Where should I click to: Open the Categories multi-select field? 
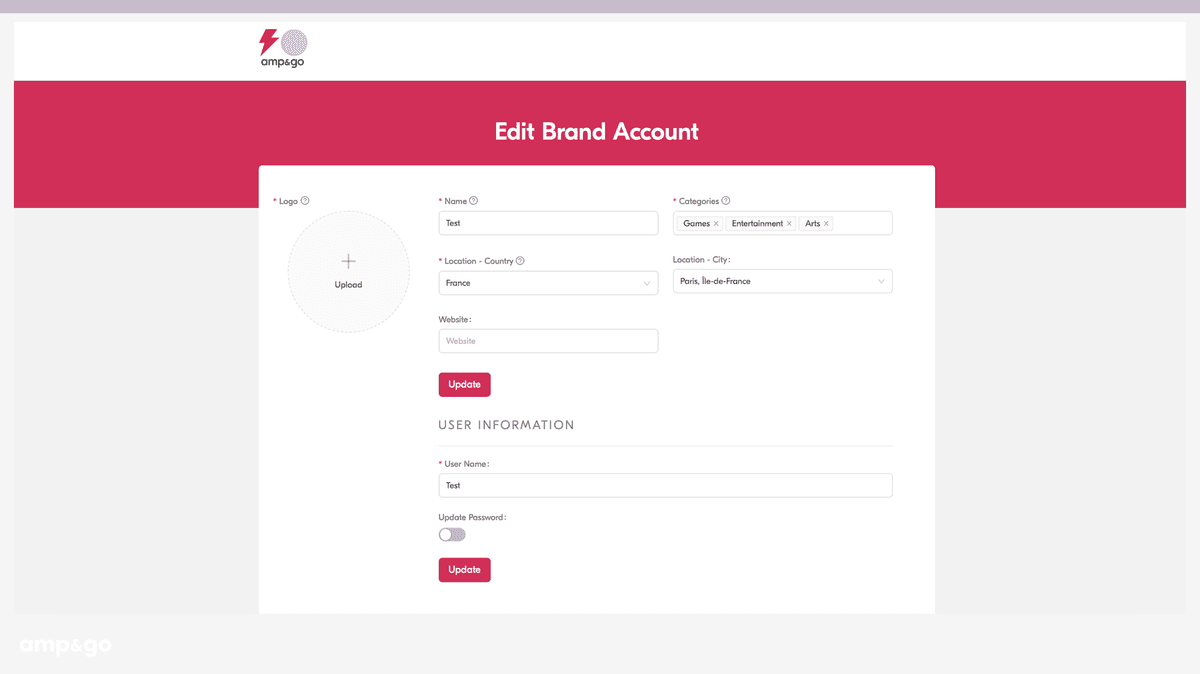tap(860, 223)
